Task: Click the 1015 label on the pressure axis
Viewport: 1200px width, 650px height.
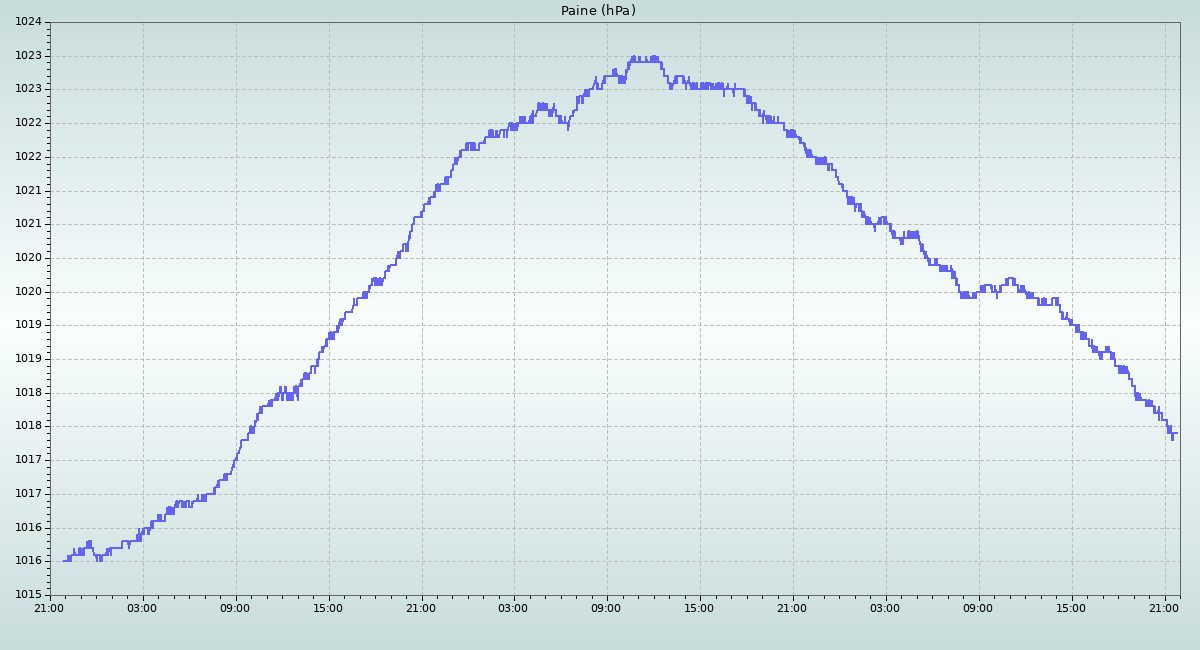Action: (28, 595)
